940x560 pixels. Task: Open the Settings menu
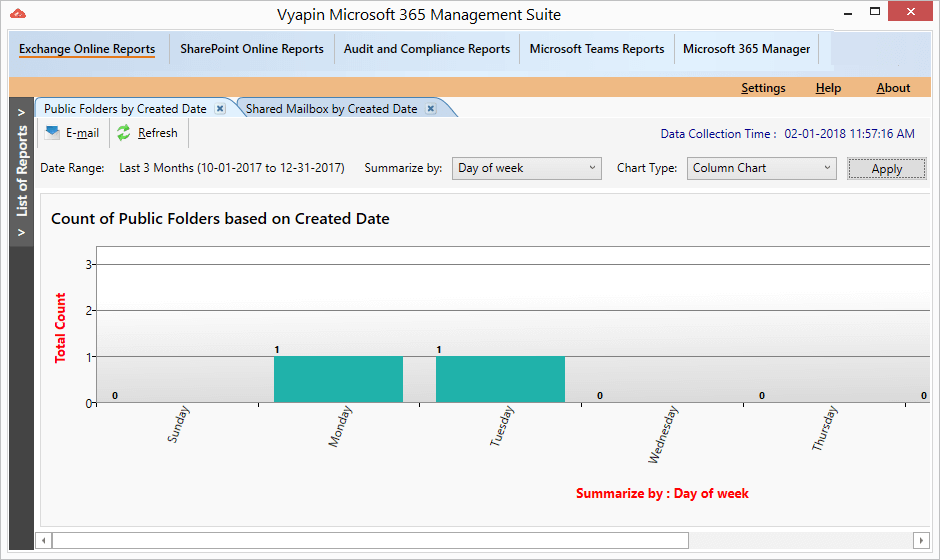click(x=763, y=88)
